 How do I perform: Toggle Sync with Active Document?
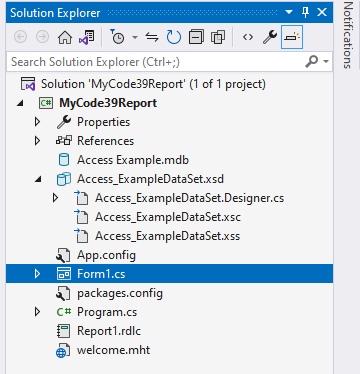click(152, 37)
